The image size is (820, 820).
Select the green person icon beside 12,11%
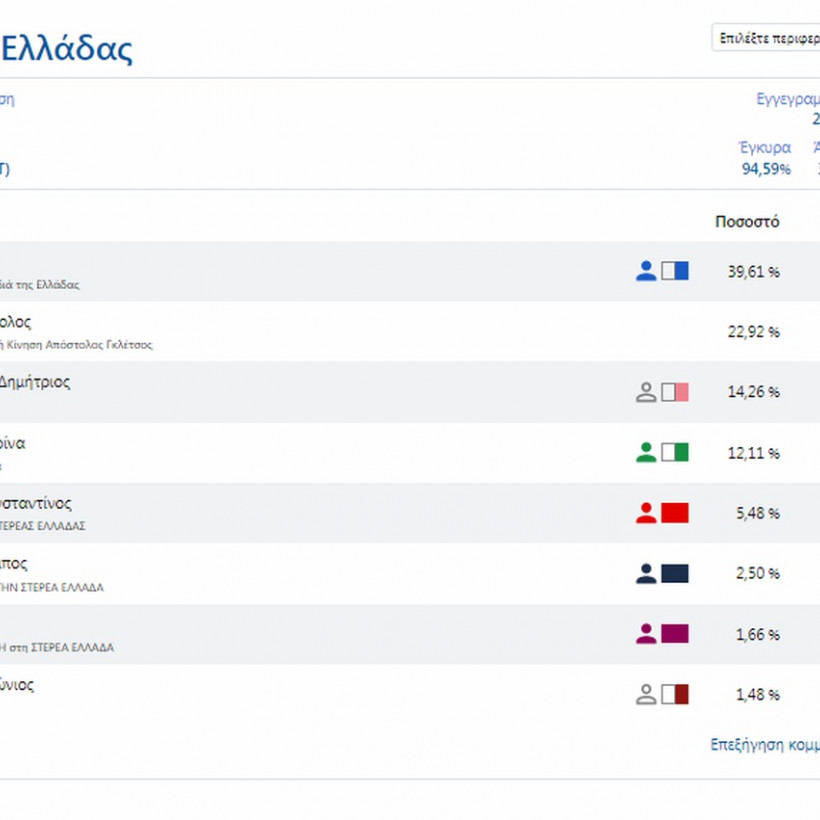click(646, 453)
